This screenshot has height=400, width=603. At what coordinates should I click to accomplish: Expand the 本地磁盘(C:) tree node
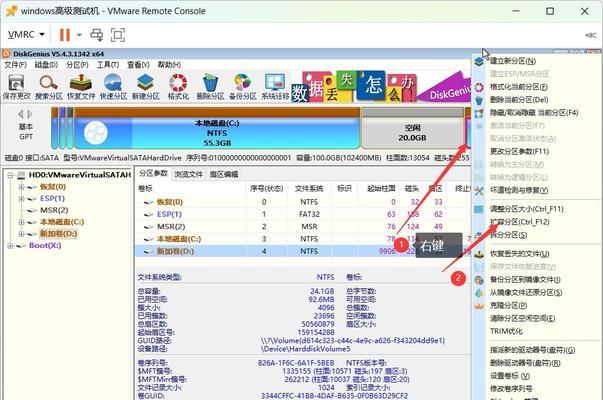pos(21,222)
